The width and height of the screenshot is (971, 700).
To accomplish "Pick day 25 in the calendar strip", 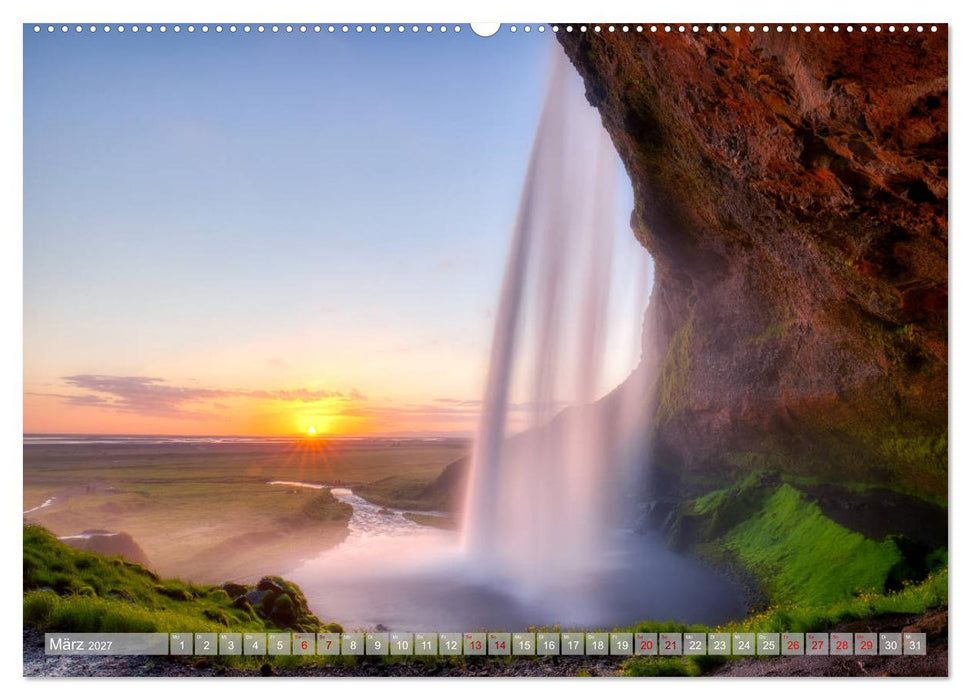I will click(768, 644).
